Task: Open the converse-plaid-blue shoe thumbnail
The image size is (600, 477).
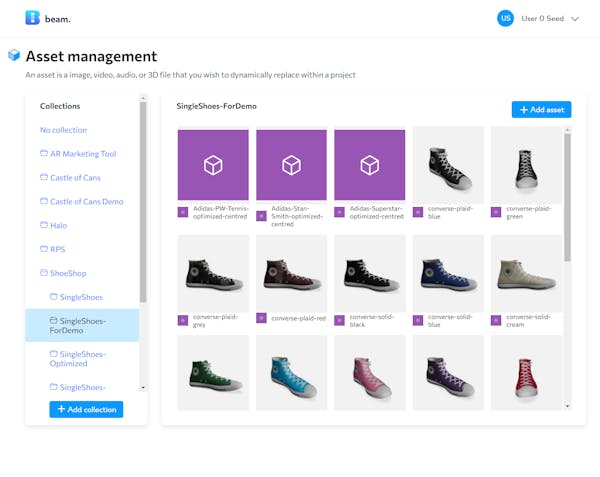Action: (448, 165)
